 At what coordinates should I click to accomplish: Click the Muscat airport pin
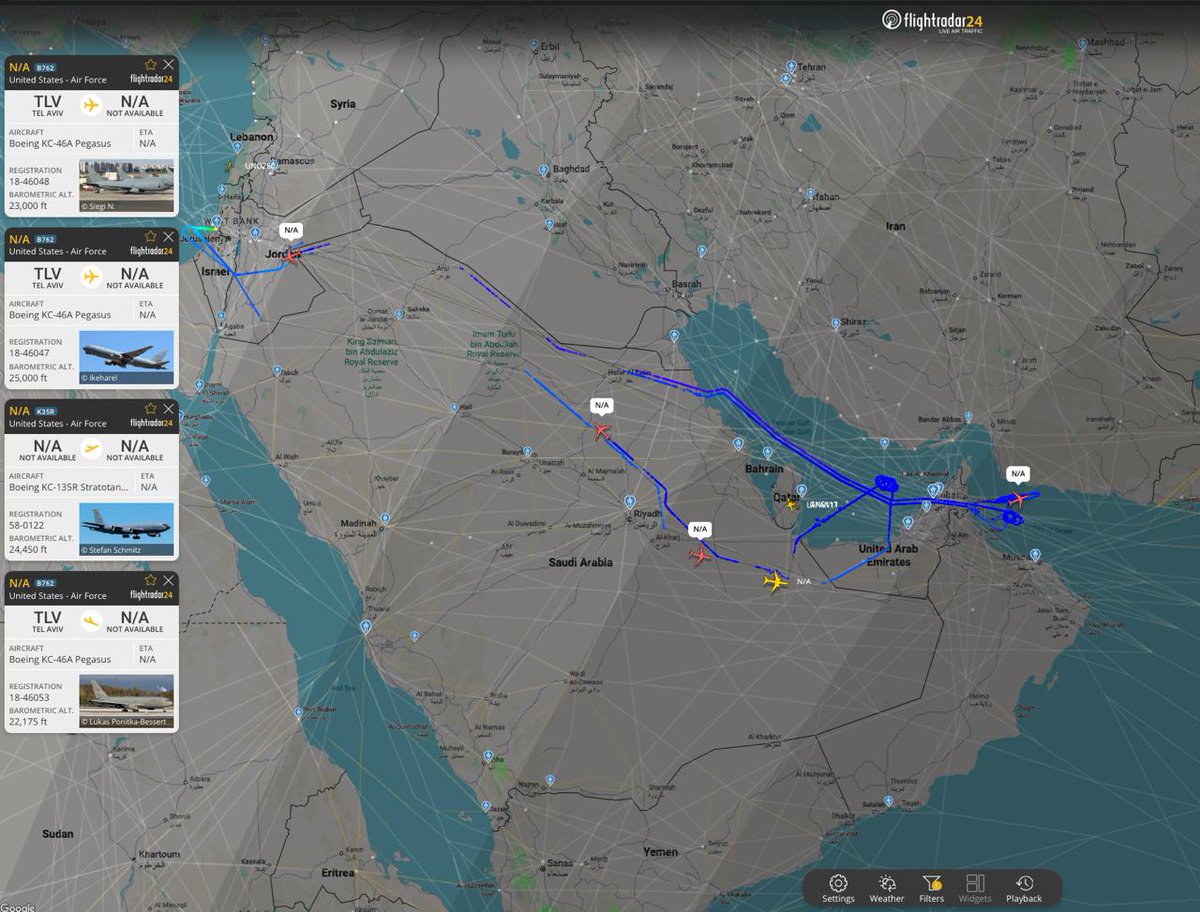click(1035, 555)
